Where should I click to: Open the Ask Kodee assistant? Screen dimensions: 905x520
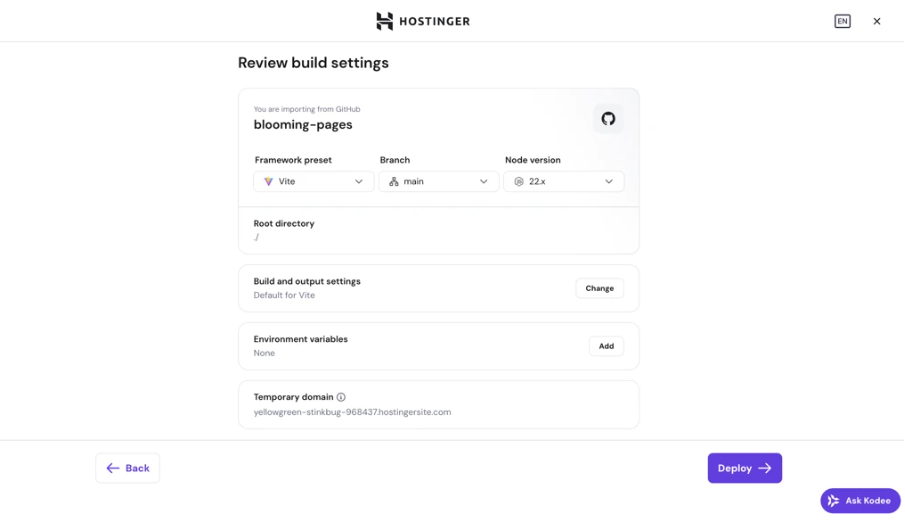[x=860, y=501]
